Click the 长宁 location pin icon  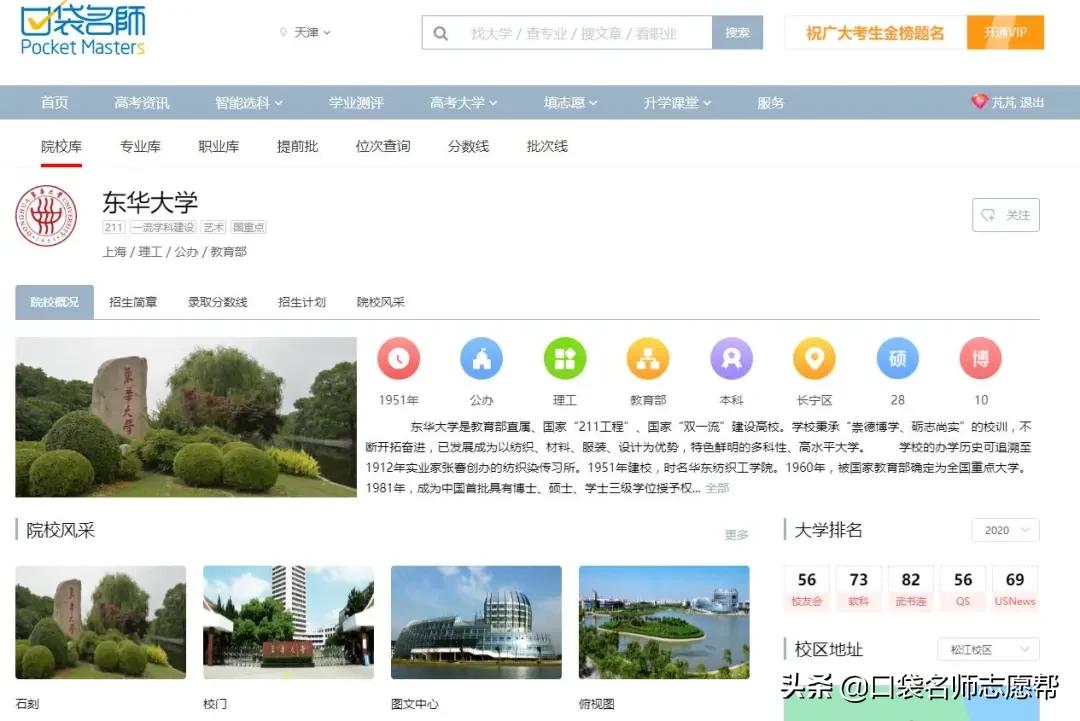click(813, 360)
